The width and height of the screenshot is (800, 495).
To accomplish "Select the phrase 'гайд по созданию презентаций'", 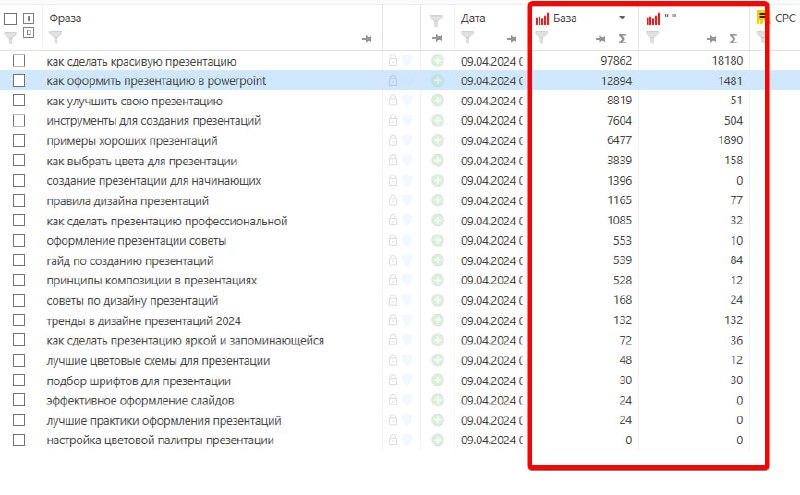I will (130, 261).
